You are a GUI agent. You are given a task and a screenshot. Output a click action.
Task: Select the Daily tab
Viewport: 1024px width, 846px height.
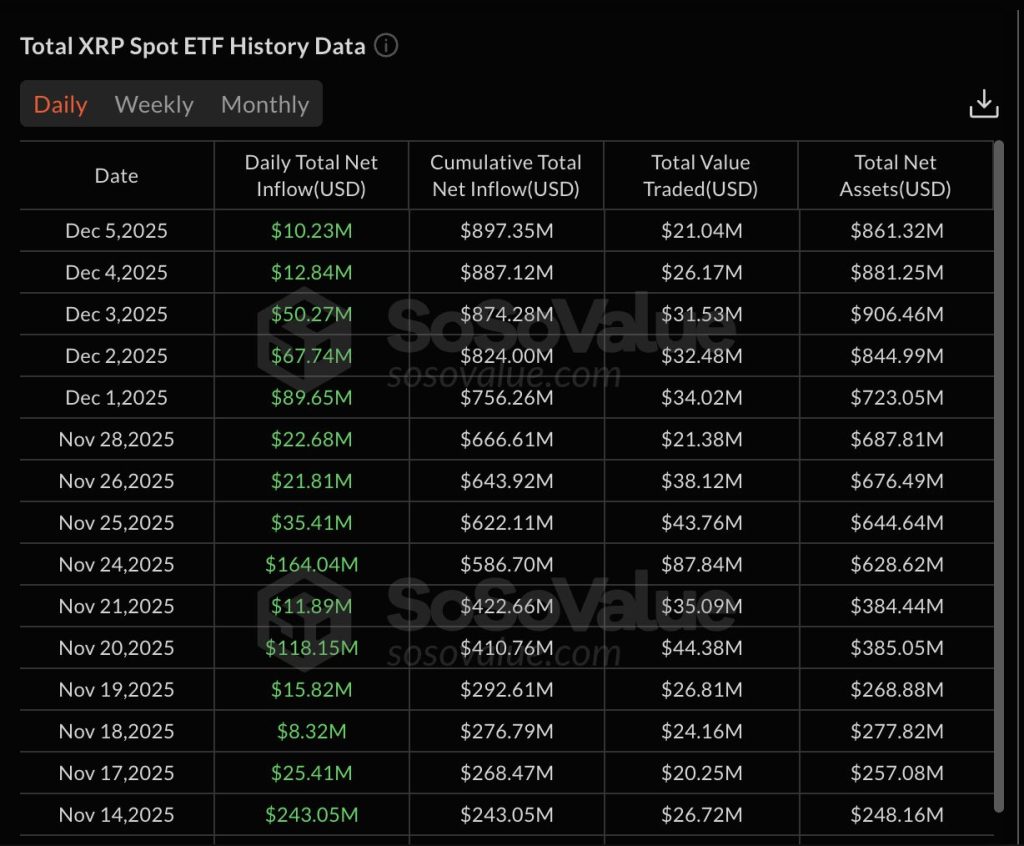click(60, 104)
